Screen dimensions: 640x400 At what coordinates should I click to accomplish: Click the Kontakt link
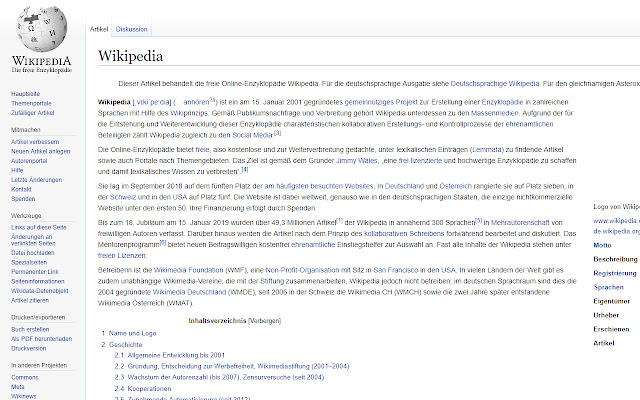click(21, 189)
